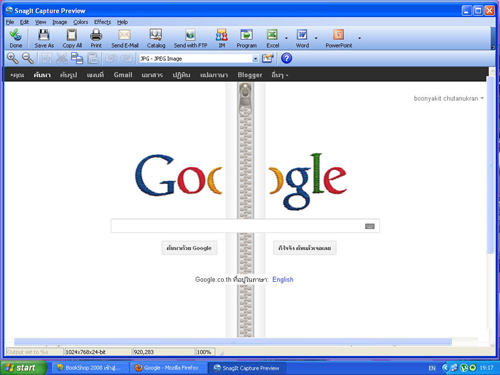Expand the Word button dropdown arrow
The image size is (500, 375).
click(316, 38)
